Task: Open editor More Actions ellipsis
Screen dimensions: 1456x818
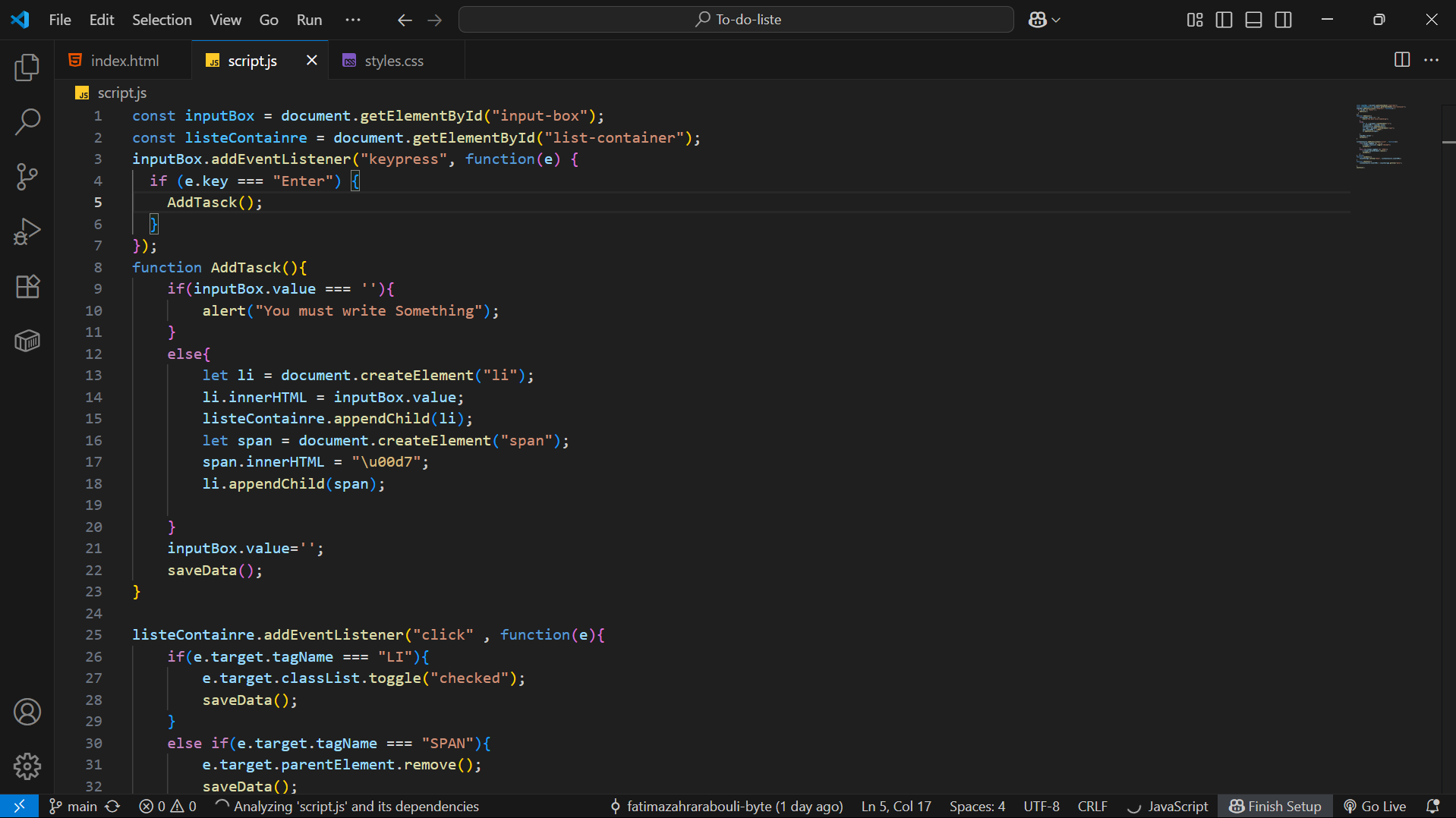Action: (x=1432, y=60)
